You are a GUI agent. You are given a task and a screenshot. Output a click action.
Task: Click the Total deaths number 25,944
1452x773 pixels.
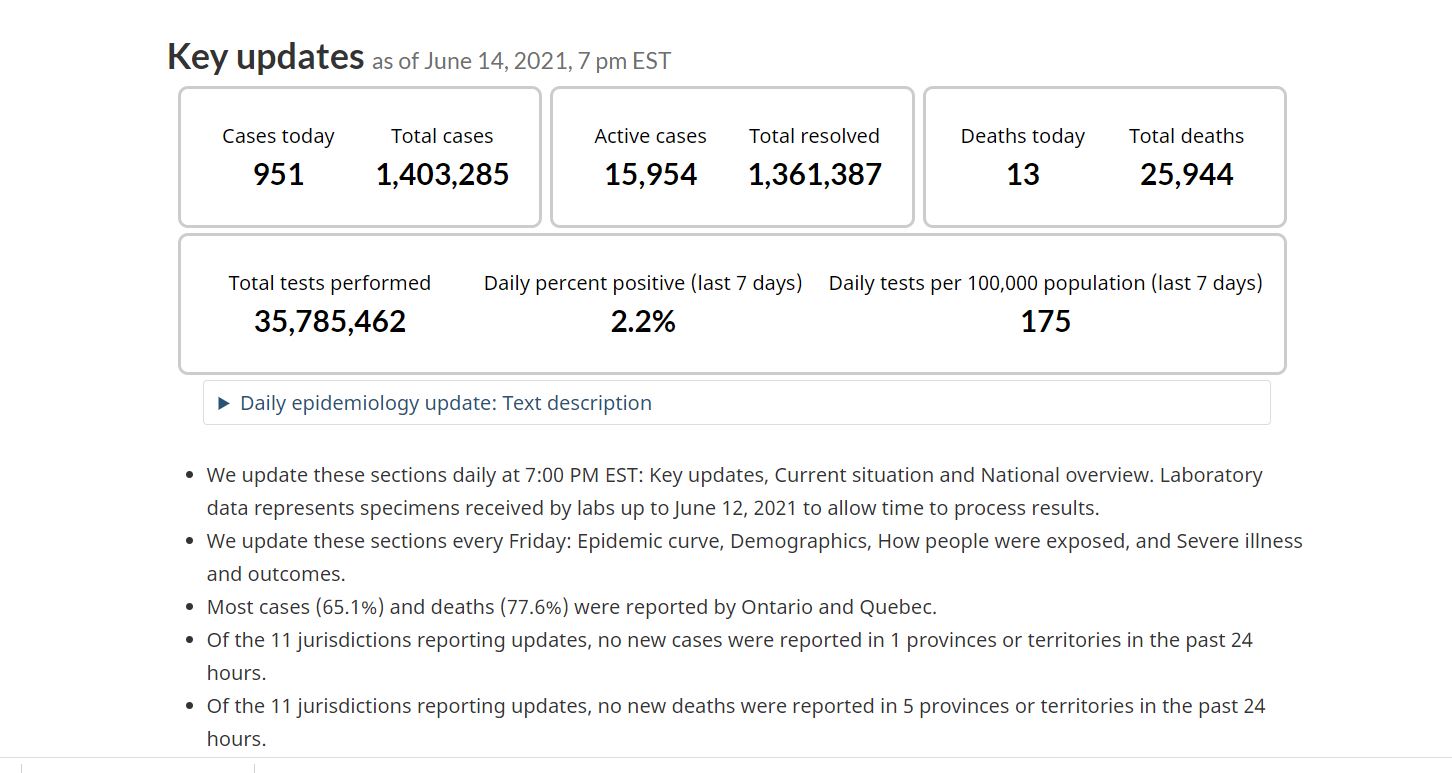pos(1186,175)
